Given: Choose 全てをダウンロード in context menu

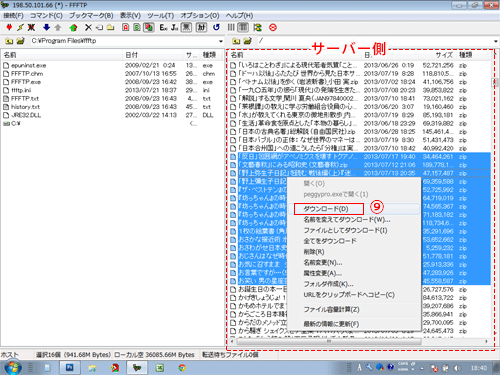Looking at the screenshot, I should click(353, 241).
